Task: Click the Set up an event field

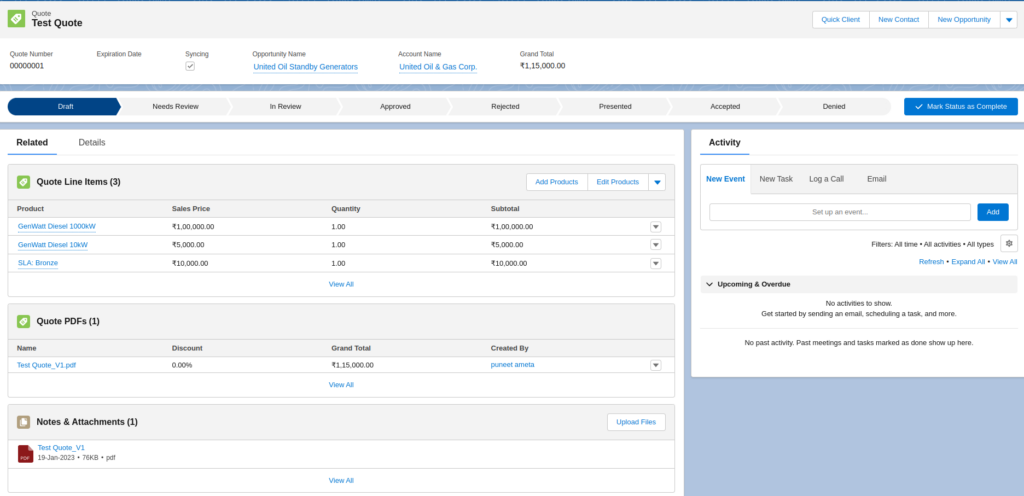Action: [x=839, y=212]
